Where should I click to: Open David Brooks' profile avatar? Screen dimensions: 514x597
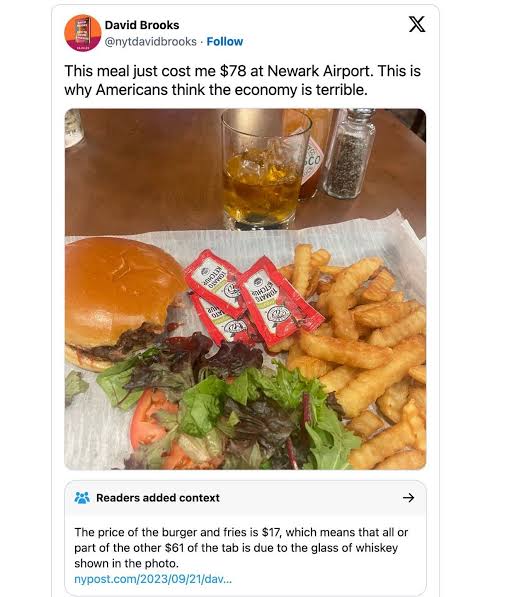click(83, 33)
